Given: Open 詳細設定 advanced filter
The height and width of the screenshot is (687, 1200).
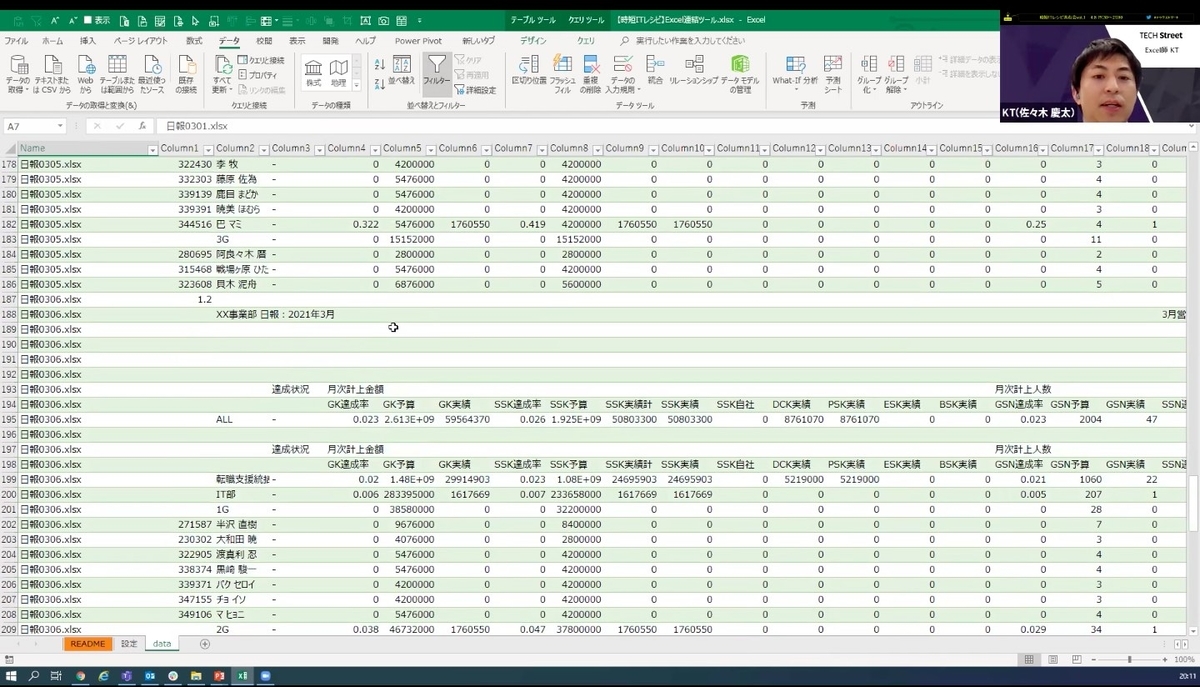Looking at the screenshot, I should tap(475, 90).
